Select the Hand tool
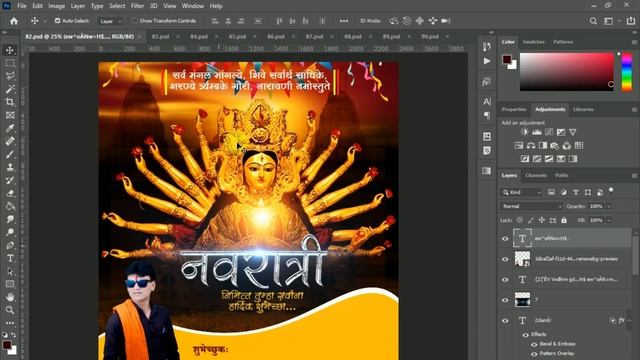Image resolution: width=640 pixels, height=360 pixels. point(10,297)
